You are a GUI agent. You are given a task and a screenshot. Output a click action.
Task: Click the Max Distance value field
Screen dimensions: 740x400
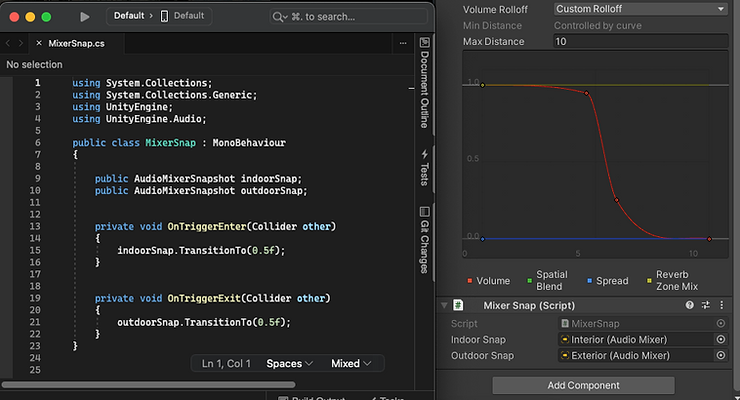coord(640,42)
